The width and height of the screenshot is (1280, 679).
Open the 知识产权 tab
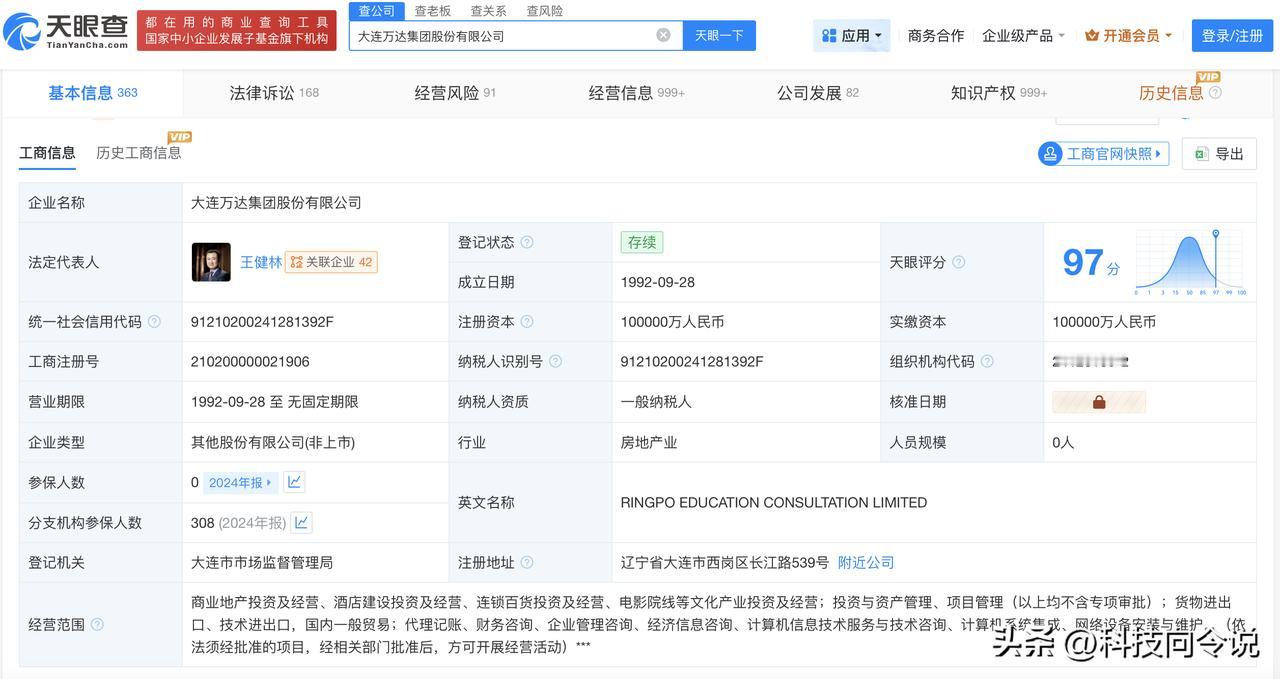[x=999, y=93]
